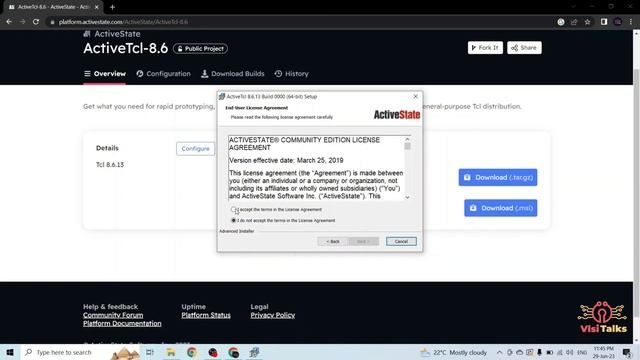The image size is (640, 360).
Task: Click the disabled Next button in Setup
Action: click(x=363, y=241)
